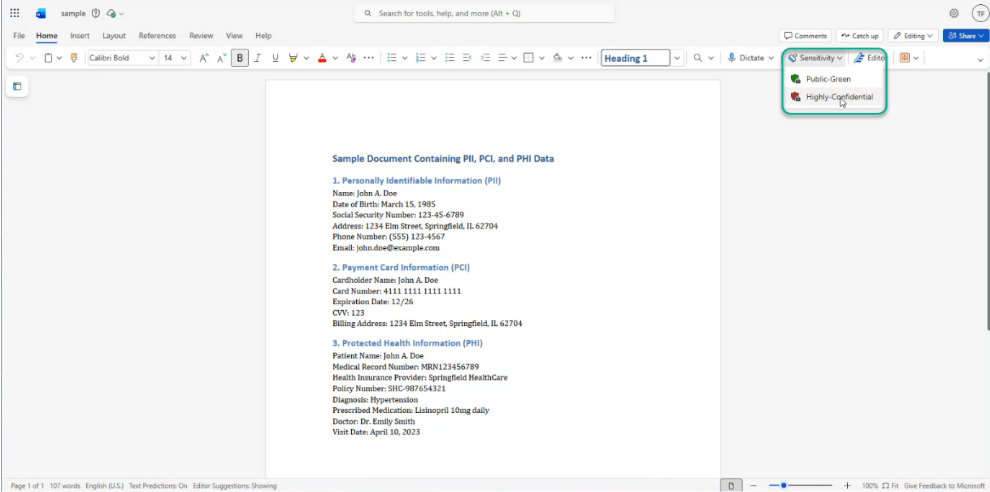Click the Format Painter icon

click(73, 58)
